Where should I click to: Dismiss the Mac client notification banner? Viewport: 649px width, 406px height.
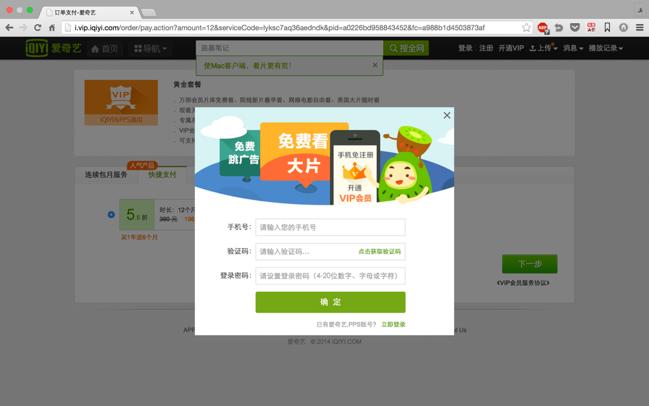pyautogui.click(x=375, y=65)
